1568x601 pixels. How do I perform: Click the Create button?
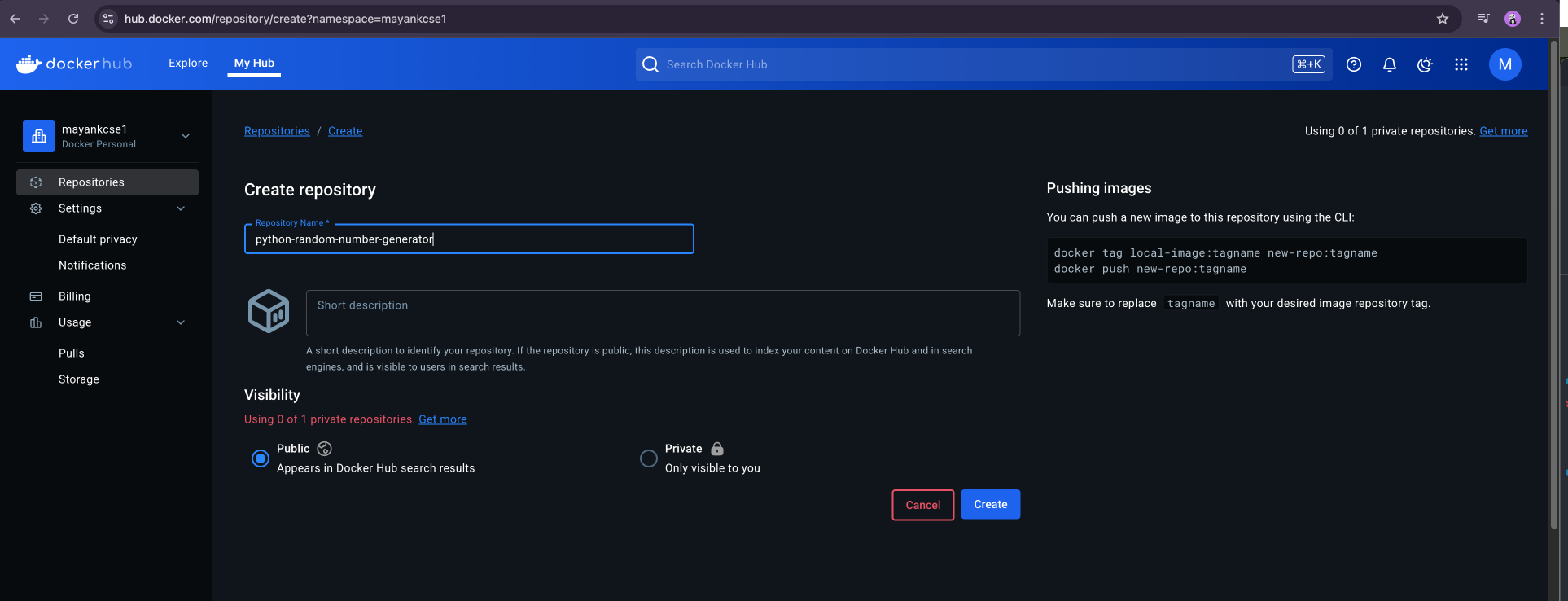click(991, 505)
